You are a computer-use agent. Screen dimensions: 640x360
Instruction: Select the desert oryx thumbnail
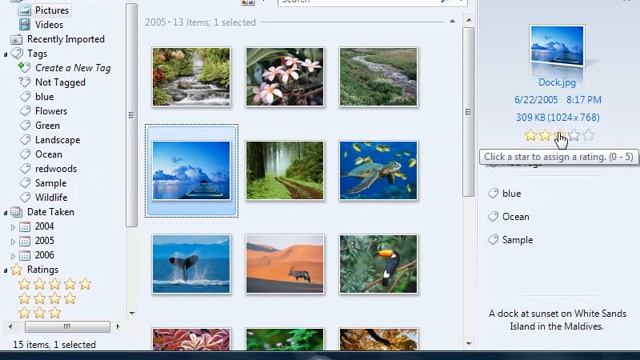coord(285,264)
